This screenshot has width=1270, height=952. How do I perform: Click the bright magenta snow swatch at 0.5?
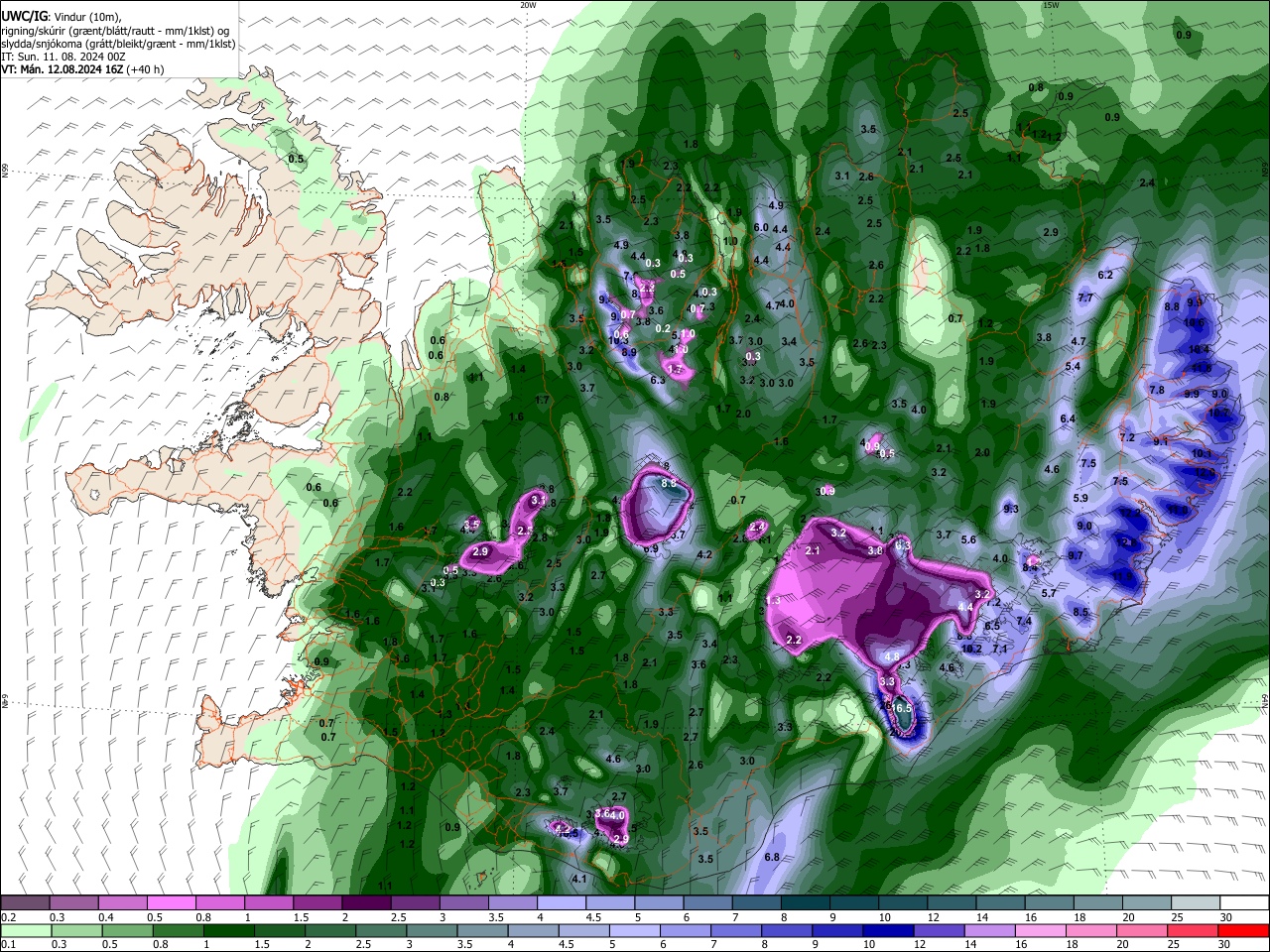point(171,902)
